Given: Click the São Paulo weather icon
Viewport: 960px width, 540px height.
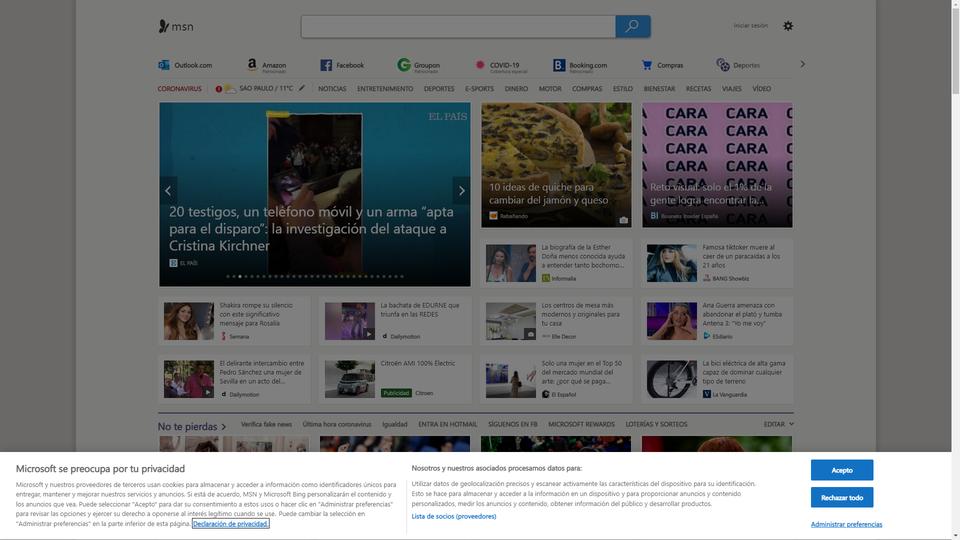Looking at the screenshot, I should point(230,89).
